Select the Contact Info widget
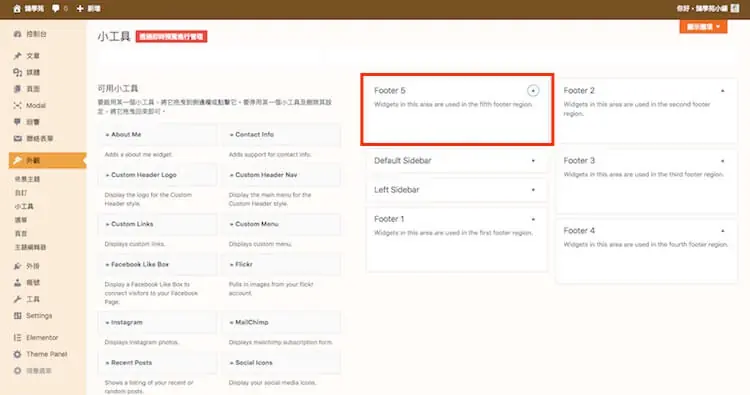The height and width of the screenshot is (395, 750). coord(281,135)
